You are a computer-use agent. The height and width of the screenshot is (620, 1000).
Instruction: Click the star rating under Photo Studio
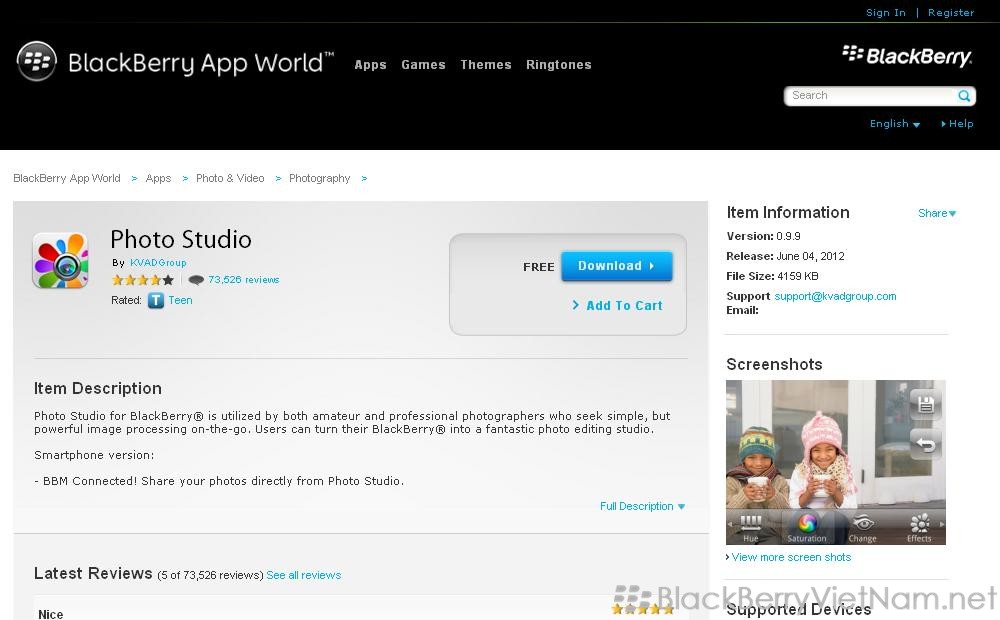click(143, 279)
